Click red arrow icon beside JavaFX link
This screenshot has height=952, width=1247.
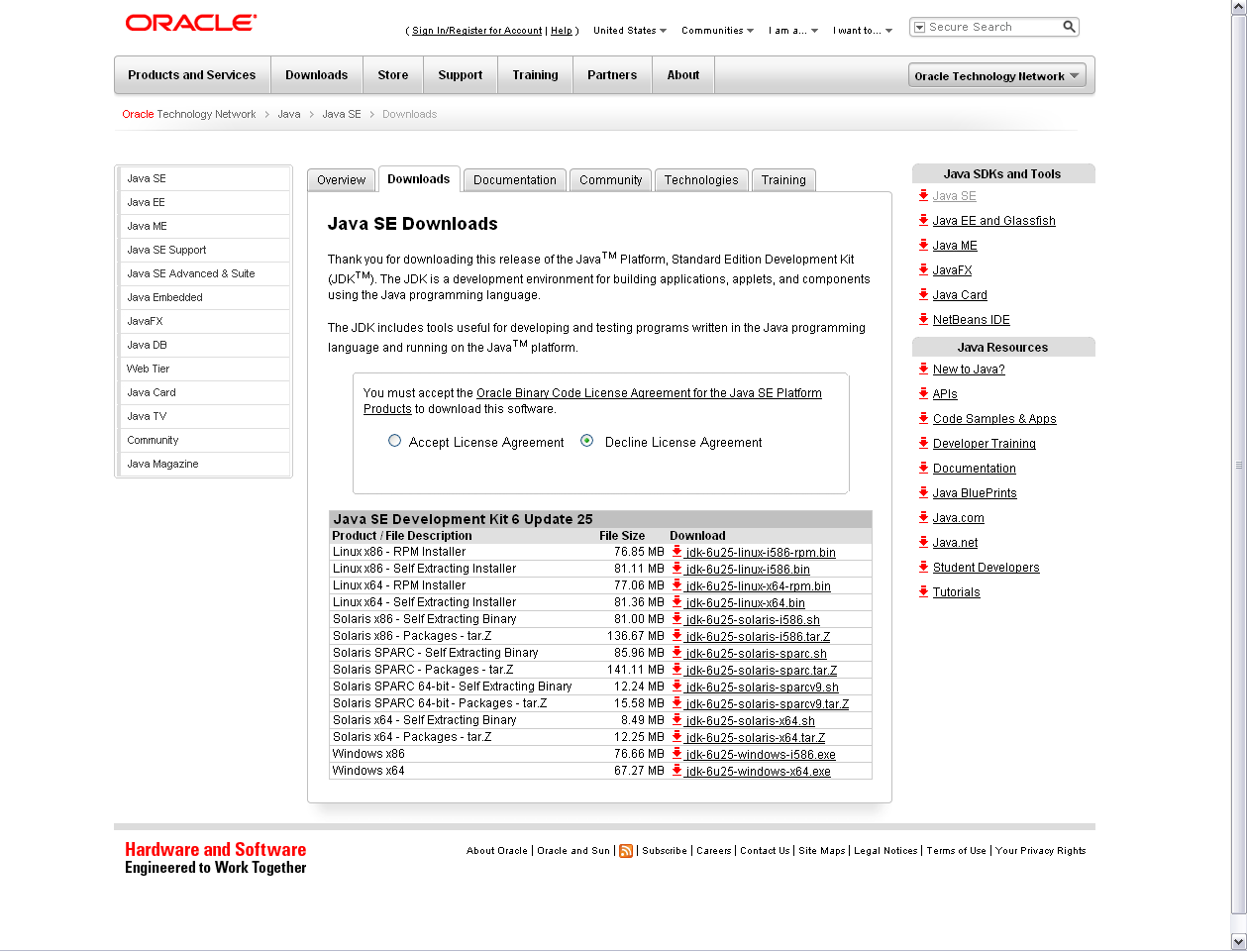[x=923, y=269]
